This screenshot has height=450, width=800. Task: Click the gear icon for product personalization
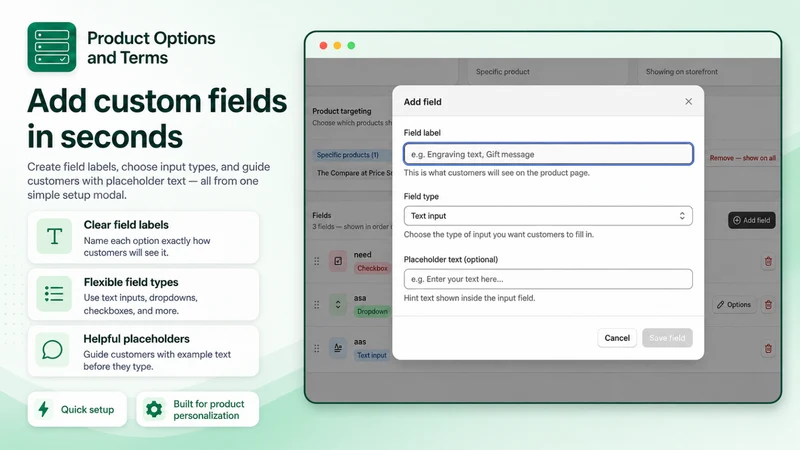point(154,409)
